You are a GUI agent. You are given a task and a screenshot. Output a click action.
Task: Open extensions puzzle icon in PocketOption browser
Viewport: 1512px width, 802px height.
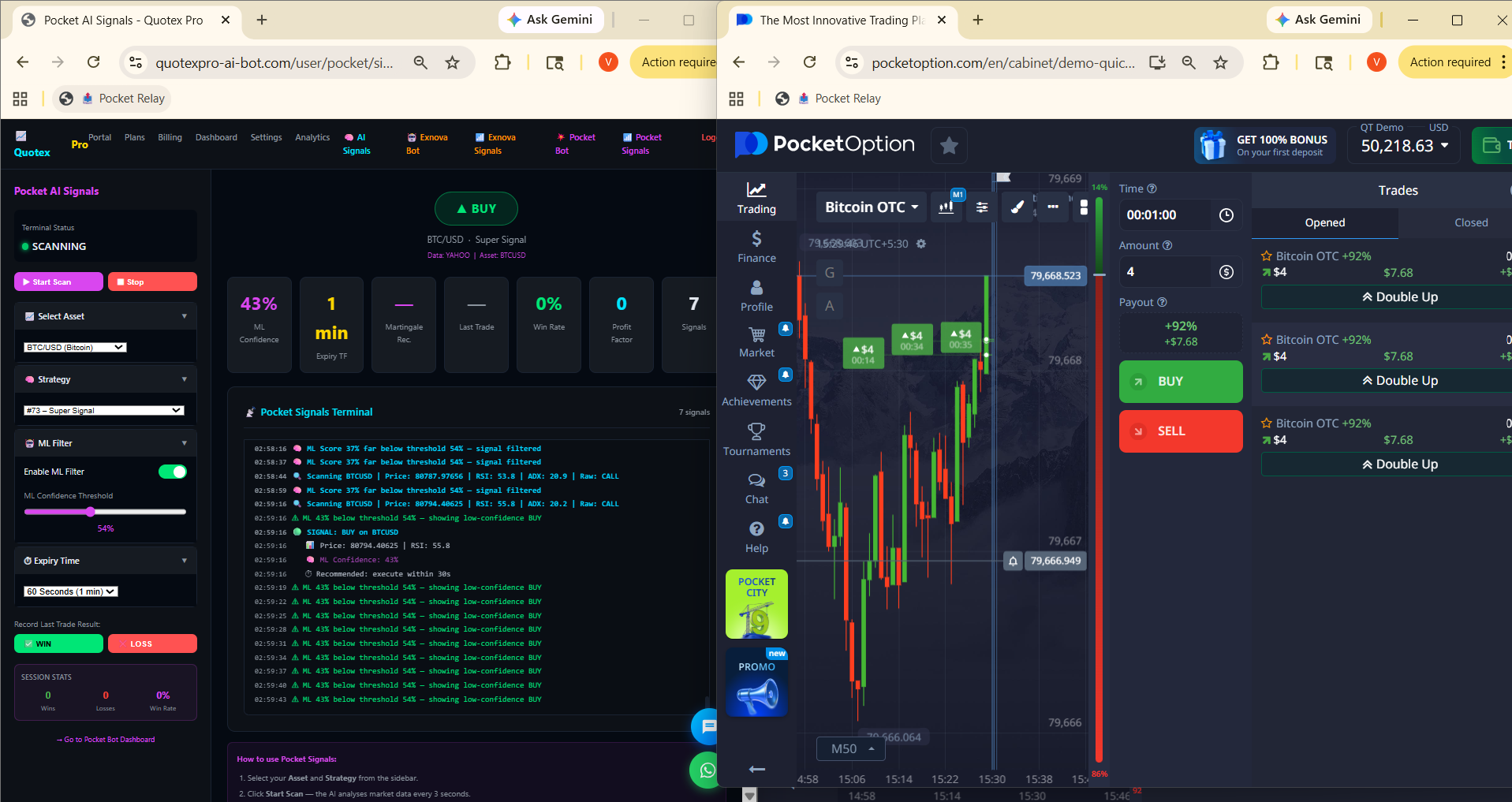(1271, 62)
